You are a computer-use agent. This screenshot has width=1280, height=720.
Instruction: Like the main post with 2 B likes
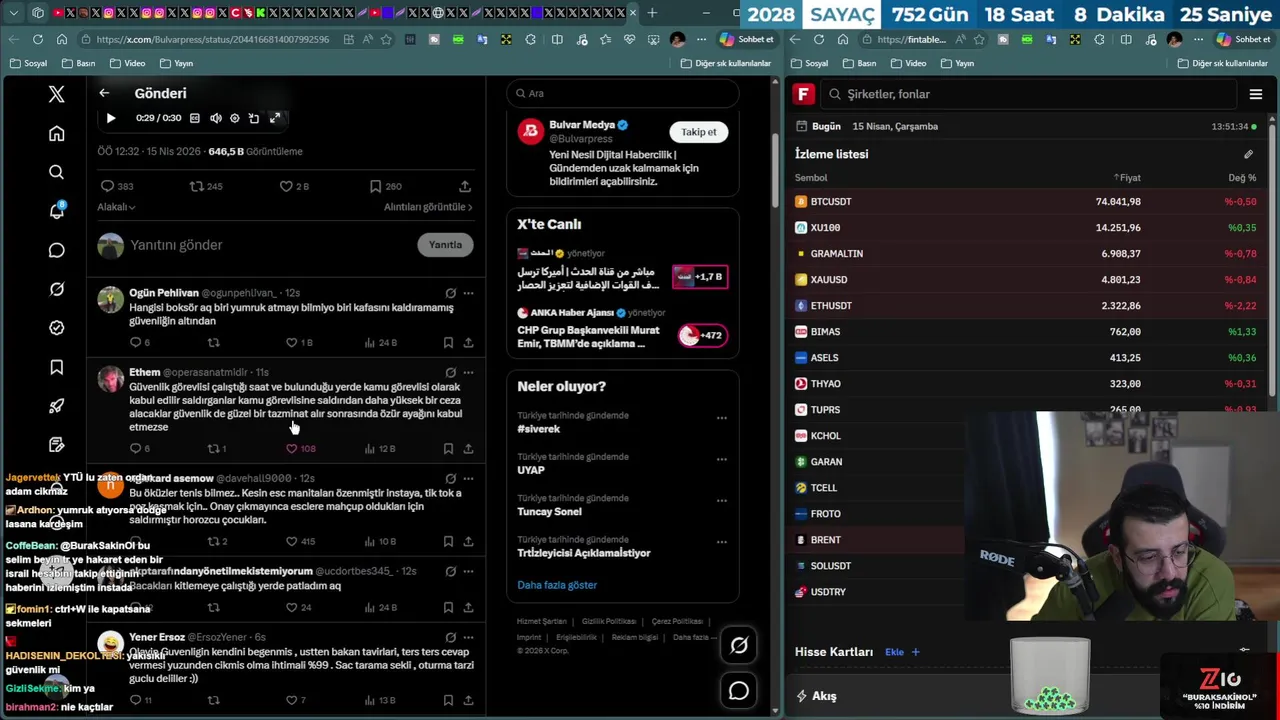(294, 186)
